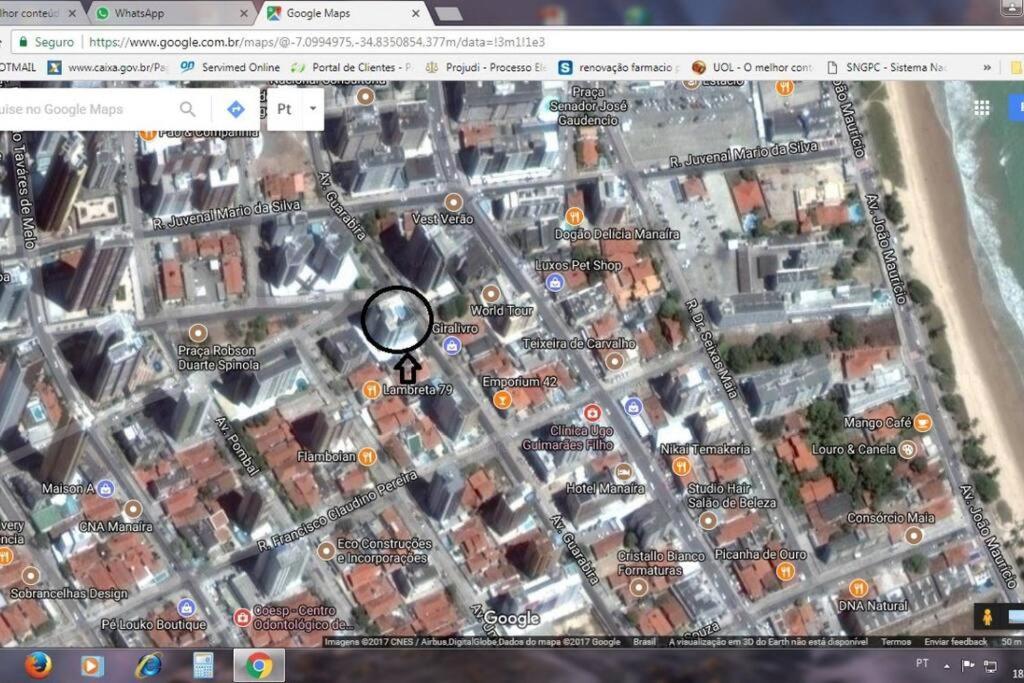The width and height of the screenshot is (1024, 683).
Task: Click the Vest Verão map marker
Action: point(453,202)
